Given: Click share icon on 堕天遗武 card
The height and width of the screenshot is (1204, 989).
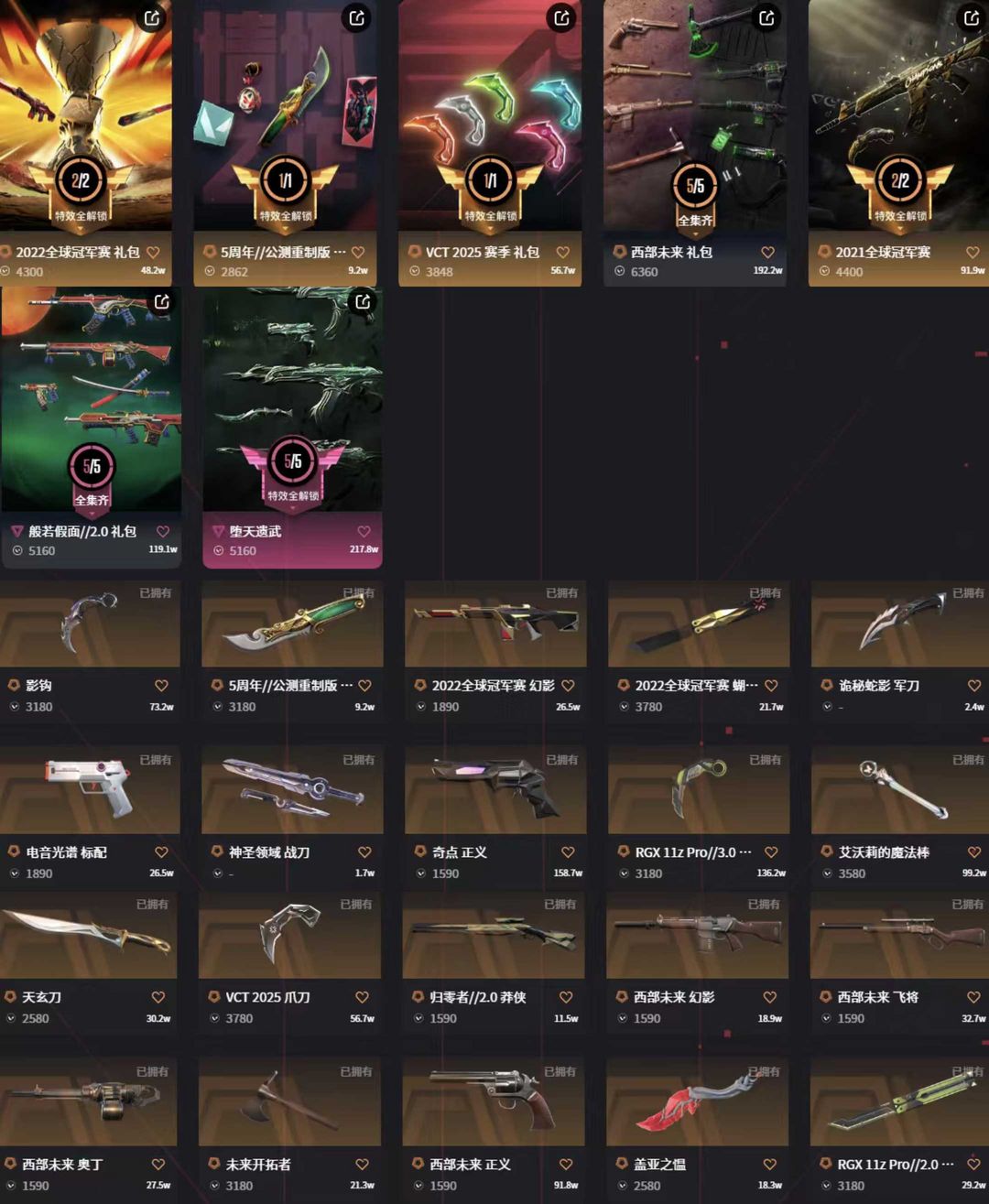Looking at the screenshot, I should point(364,302).
